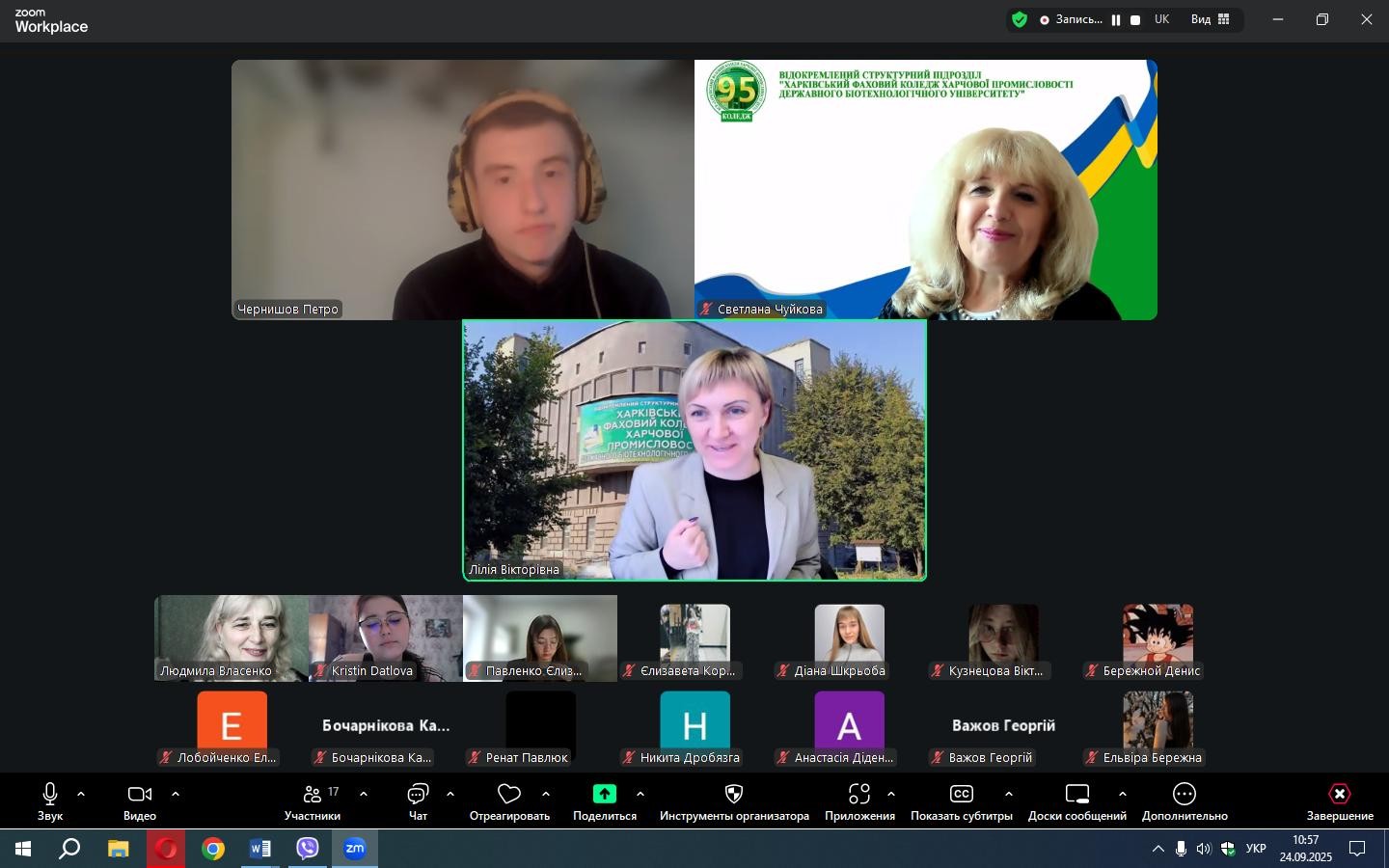1389x868 pixels.
Task: Click the React heart icon
Action: click(x=508, y=794)
